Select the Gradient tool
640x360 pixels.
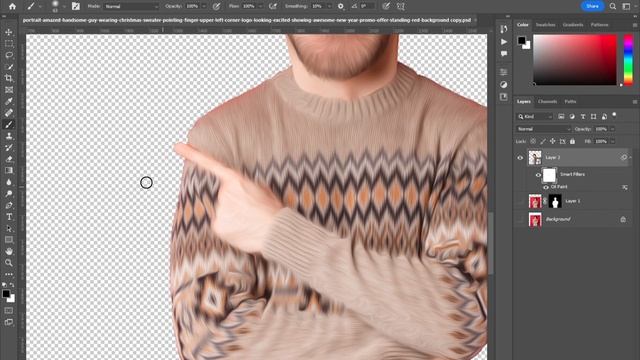[9, 171]
